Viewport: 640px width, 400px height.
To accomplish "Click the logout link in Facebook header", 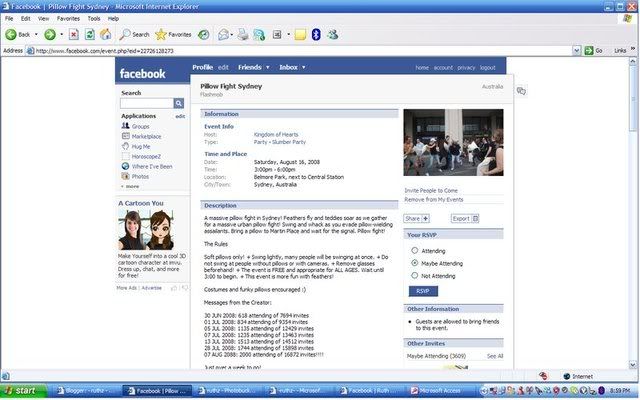I will click(x=487, y=68).
